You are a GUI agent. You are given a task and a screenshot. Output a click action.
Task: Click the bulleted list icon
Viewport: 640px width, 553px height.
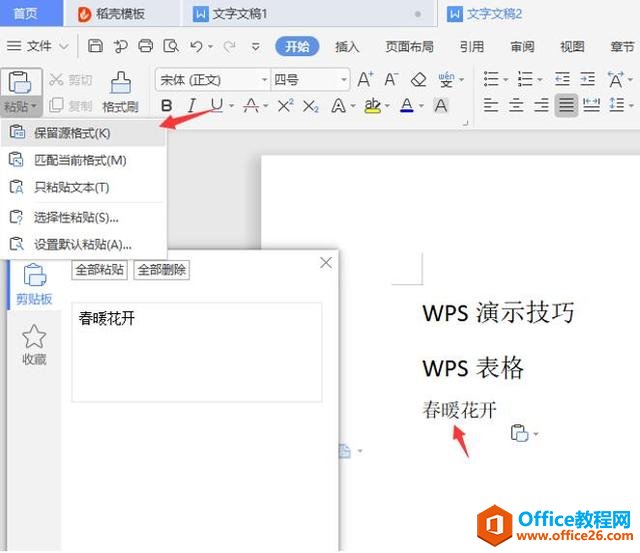click(491, 79)
